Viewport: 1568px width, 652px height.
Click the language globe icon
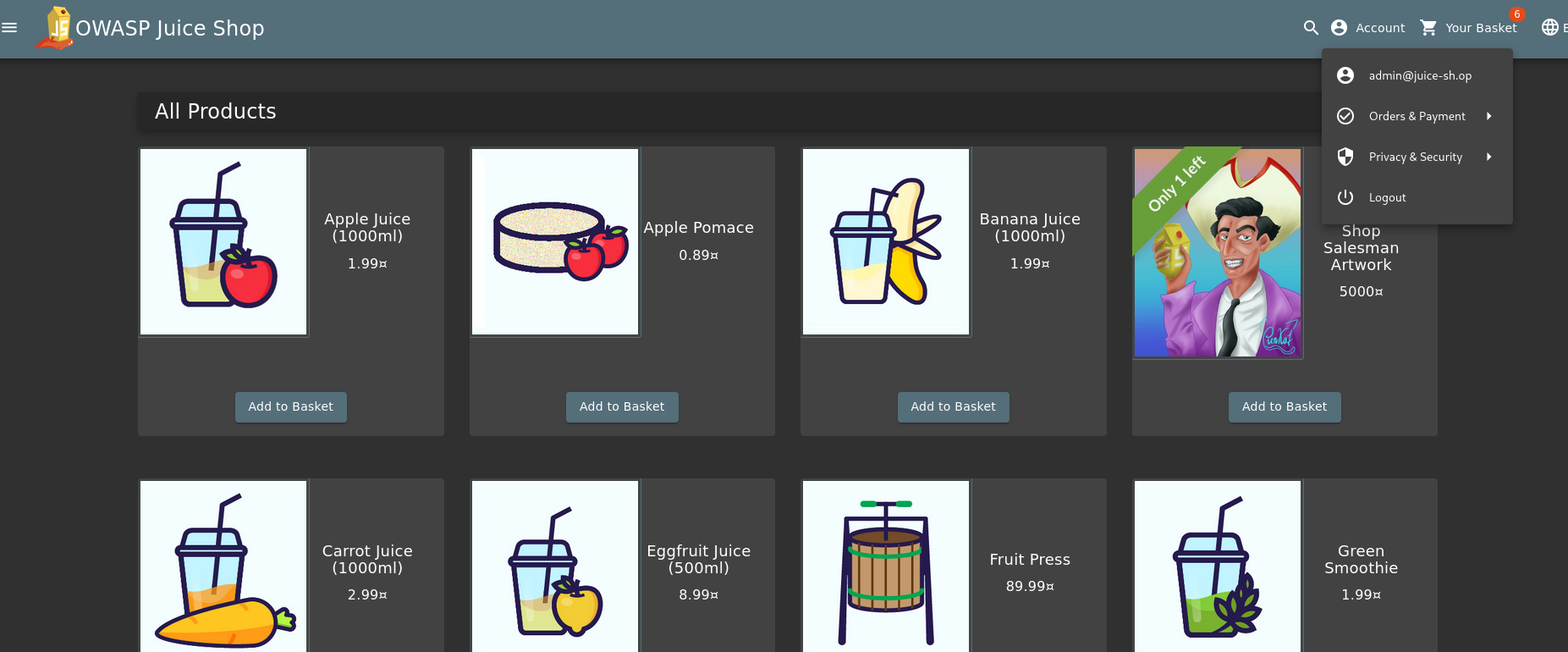pyautogui.click(x=1549, y=28)
